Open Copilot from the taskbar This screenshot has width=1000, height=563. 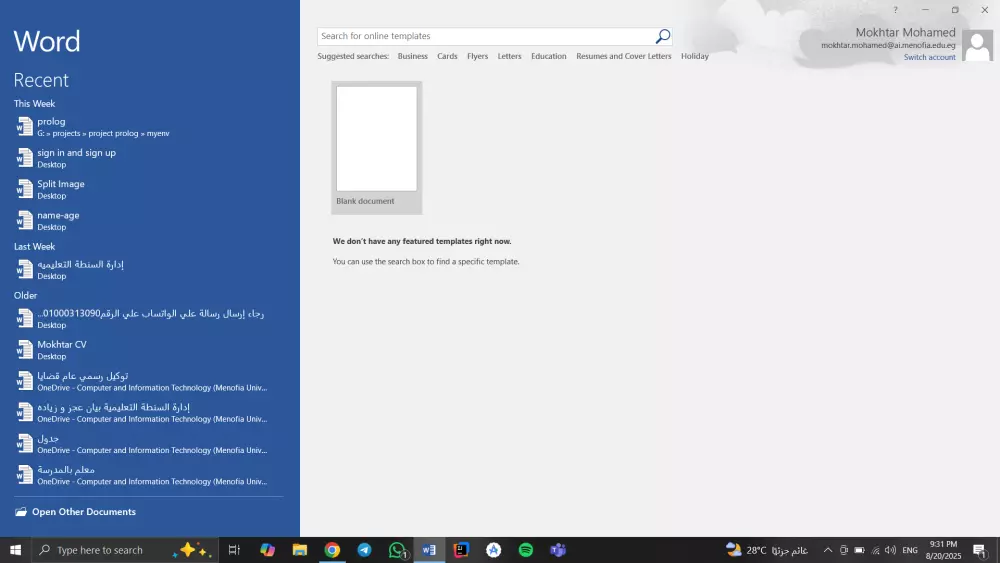[267, 550]
